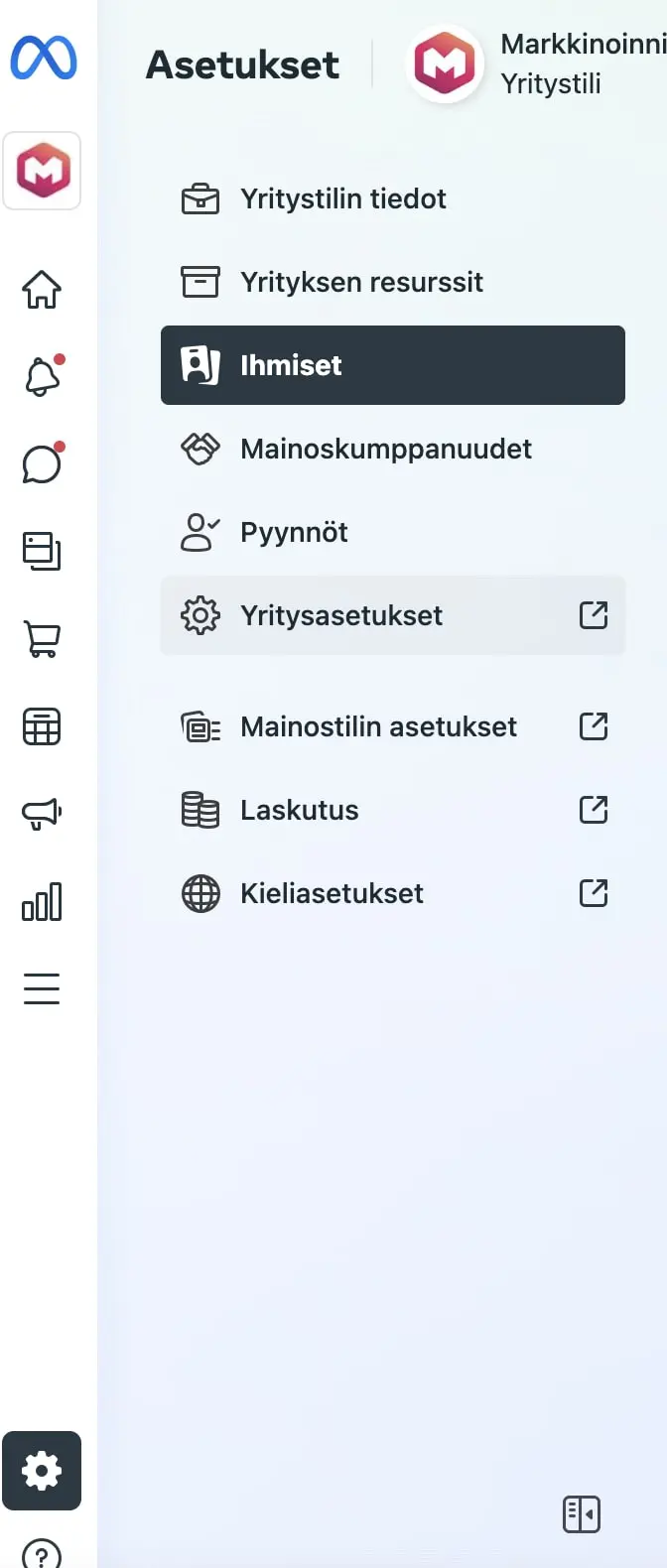
Task: Select Yrityksen resurssit menu item
Action: coord(393,282)
